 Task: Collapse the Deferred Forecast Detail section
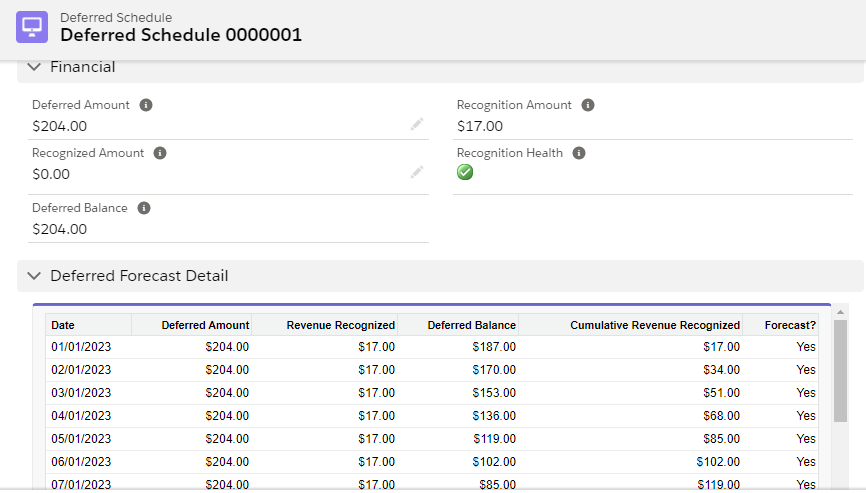[x=35, y=276]
